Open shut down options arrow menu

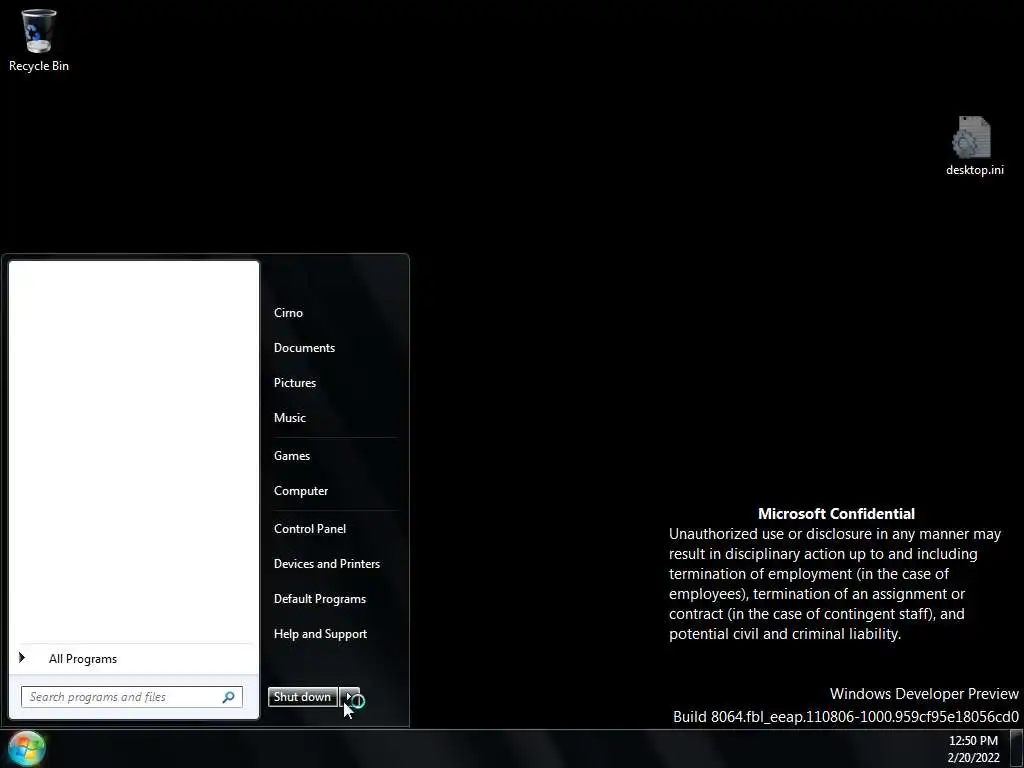click(x=349, y=697)
